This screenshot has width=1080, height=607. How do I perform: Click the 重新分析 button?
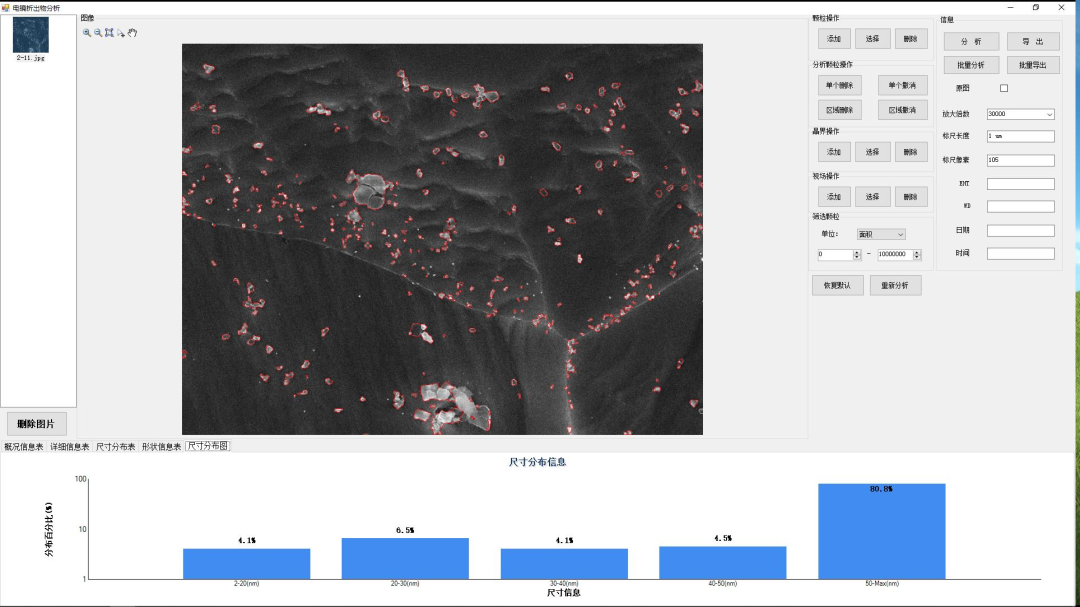coord(895,285)
